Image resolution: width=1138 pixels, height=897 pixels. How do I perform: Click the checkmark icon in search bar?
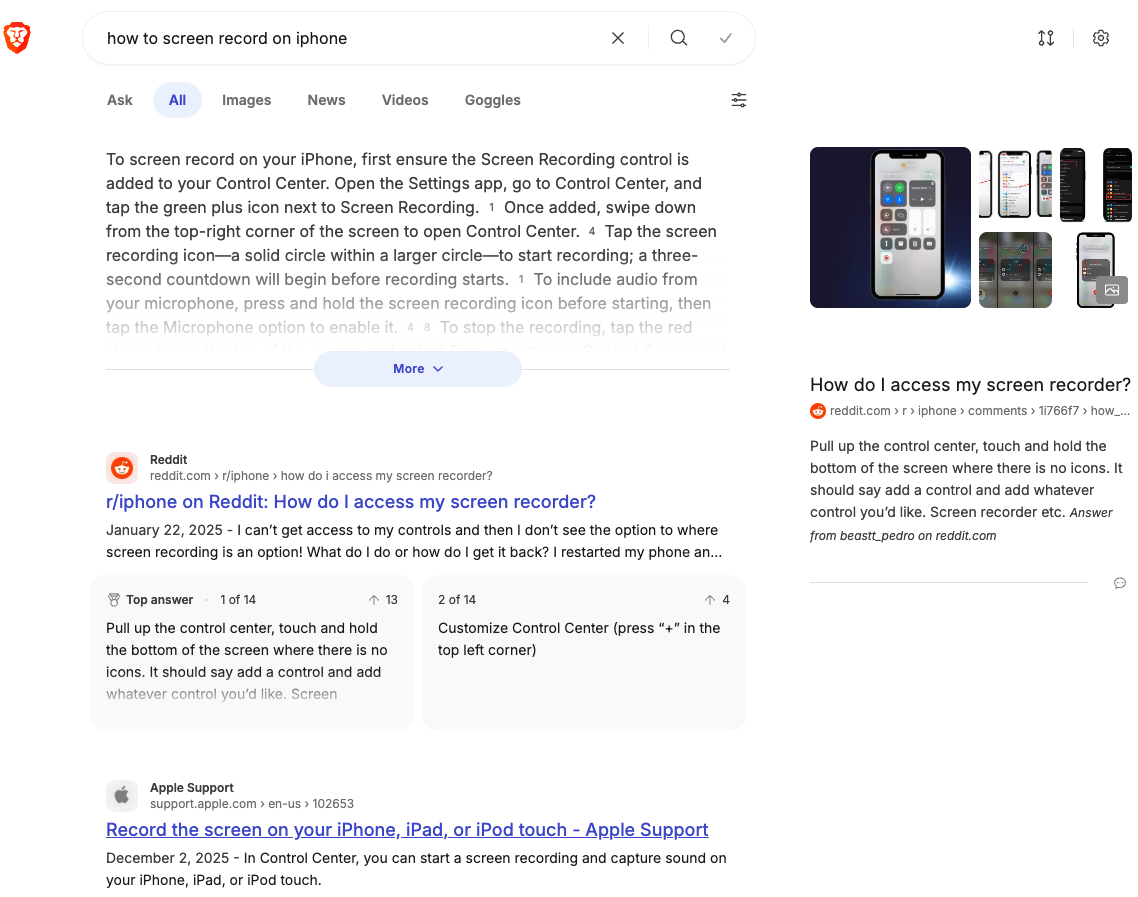click(x=726, y=39)
